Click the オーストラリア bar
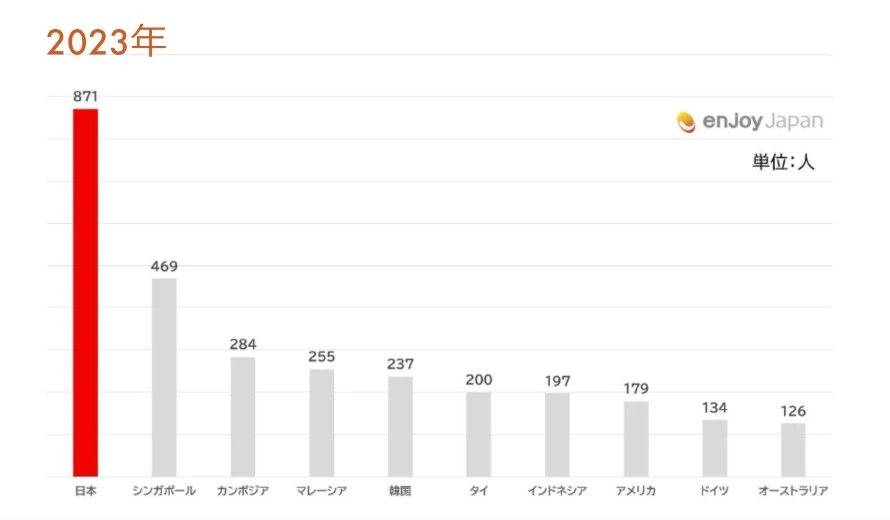The height and width of the screenshot is (520, 890). pos(793,449)
